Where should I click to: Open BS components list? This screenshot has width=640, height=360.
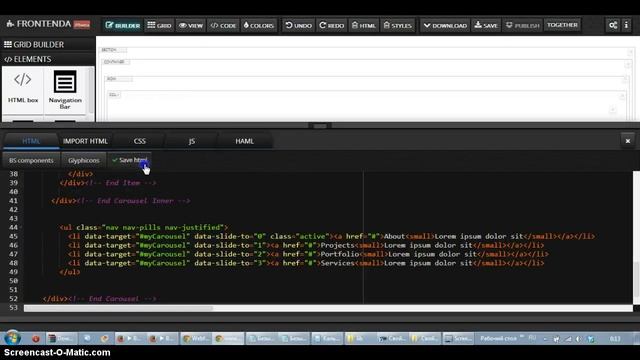[31, 160]
